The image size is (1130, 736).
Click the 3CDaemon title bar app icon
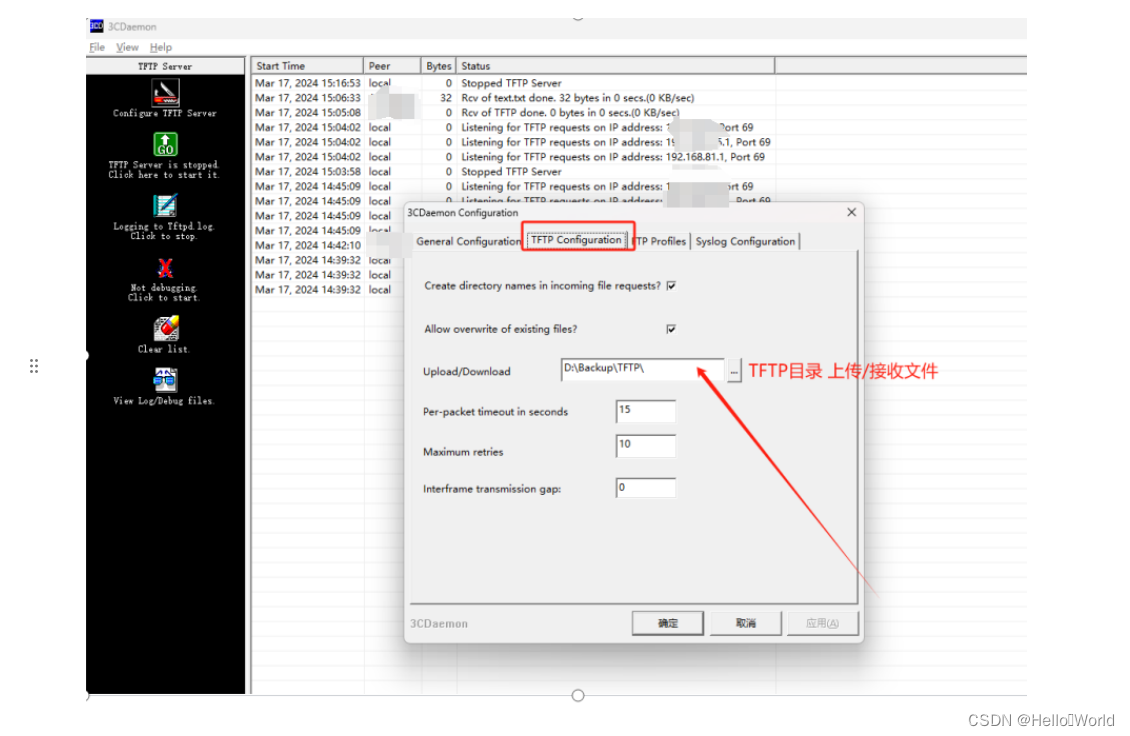click(96, 26)
